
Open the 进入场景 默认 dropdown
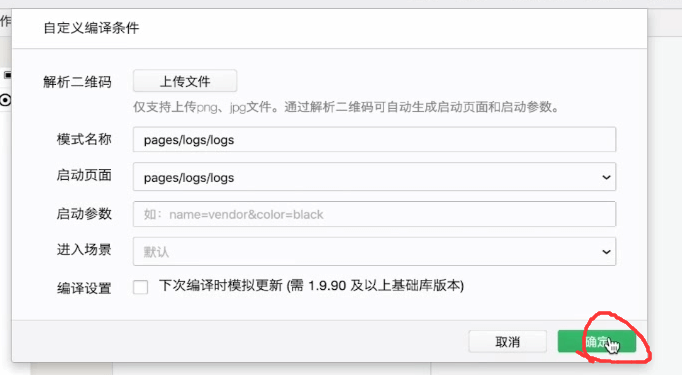[374, 251]
